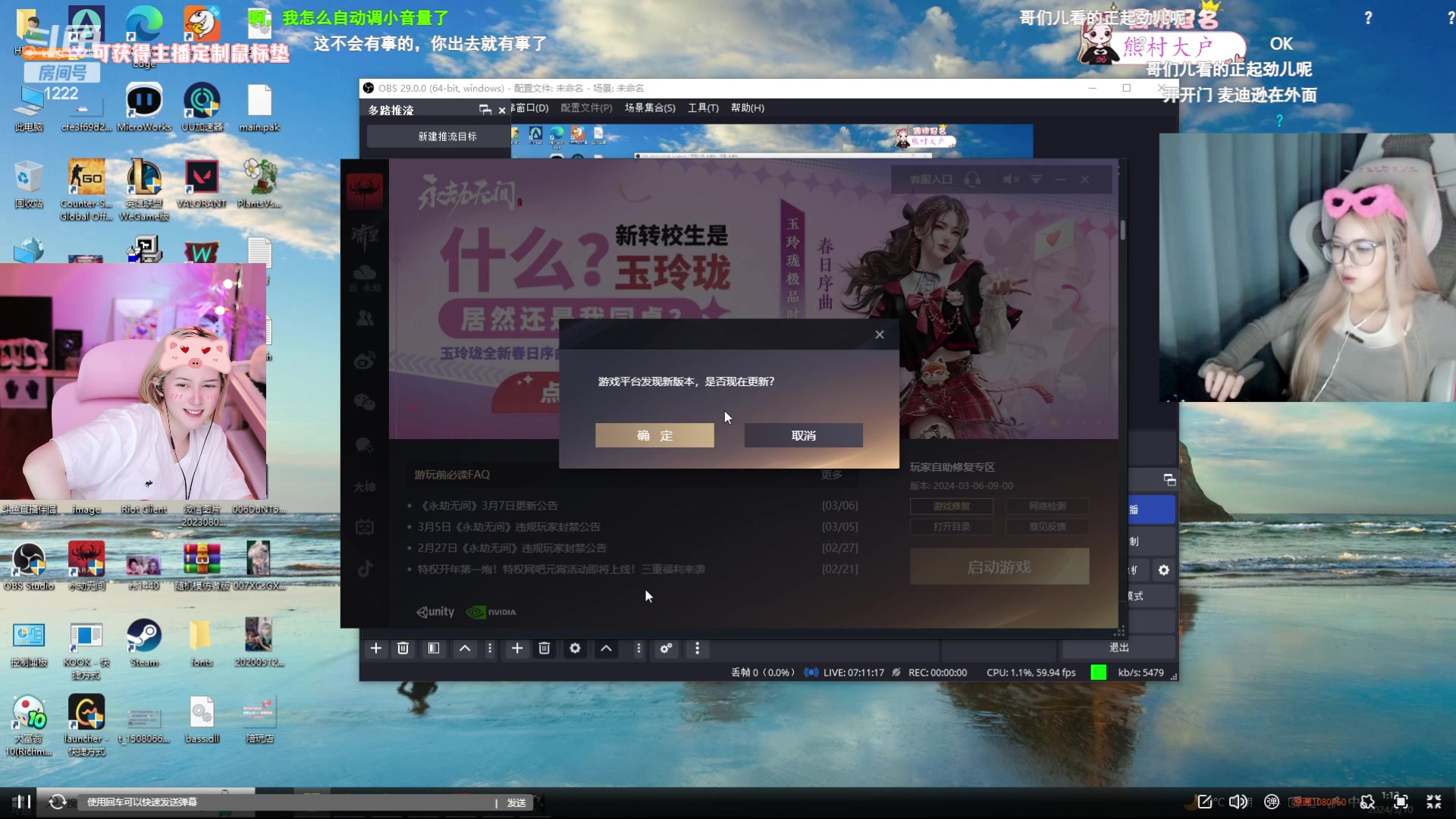Open the WeChat sidebar icon in launcher
Screen dimensions: 1456x819
[365, 402]
